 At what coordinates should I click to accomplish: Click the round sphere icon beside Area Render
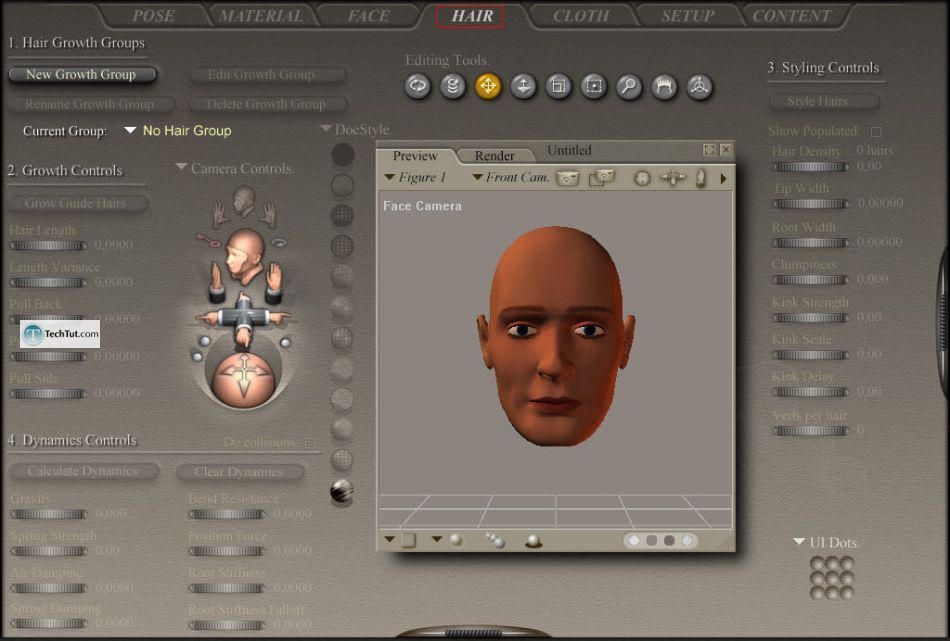[x=642, y=178]
